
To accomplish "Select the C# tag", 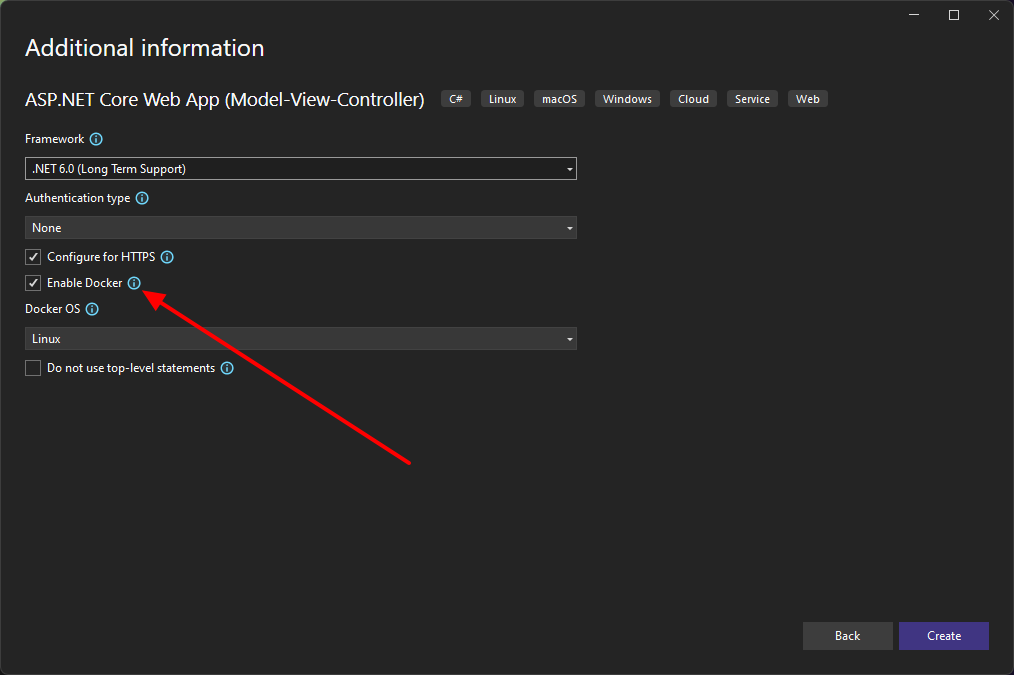I will pos(456,99).
